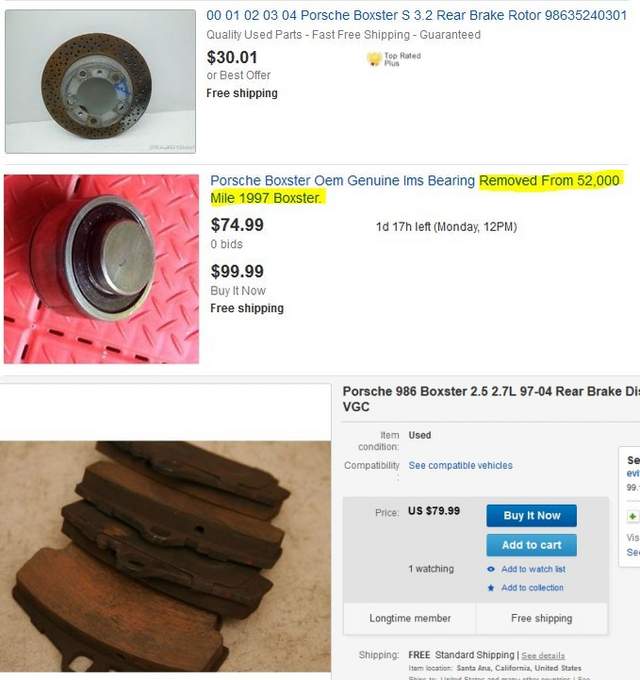Click the $99.99 Buy It Now price
Viewport: 640px width, 680px height.
[237, 271]
